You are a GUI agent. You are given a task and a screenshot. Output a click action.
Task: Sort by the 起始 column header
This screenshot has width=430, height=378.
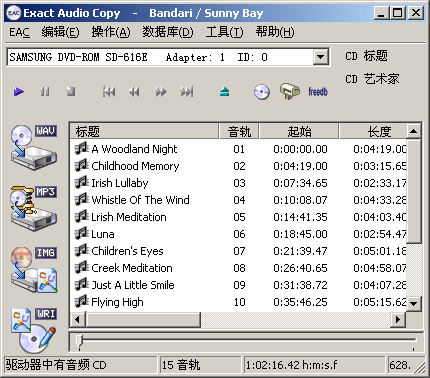point(299,131)
